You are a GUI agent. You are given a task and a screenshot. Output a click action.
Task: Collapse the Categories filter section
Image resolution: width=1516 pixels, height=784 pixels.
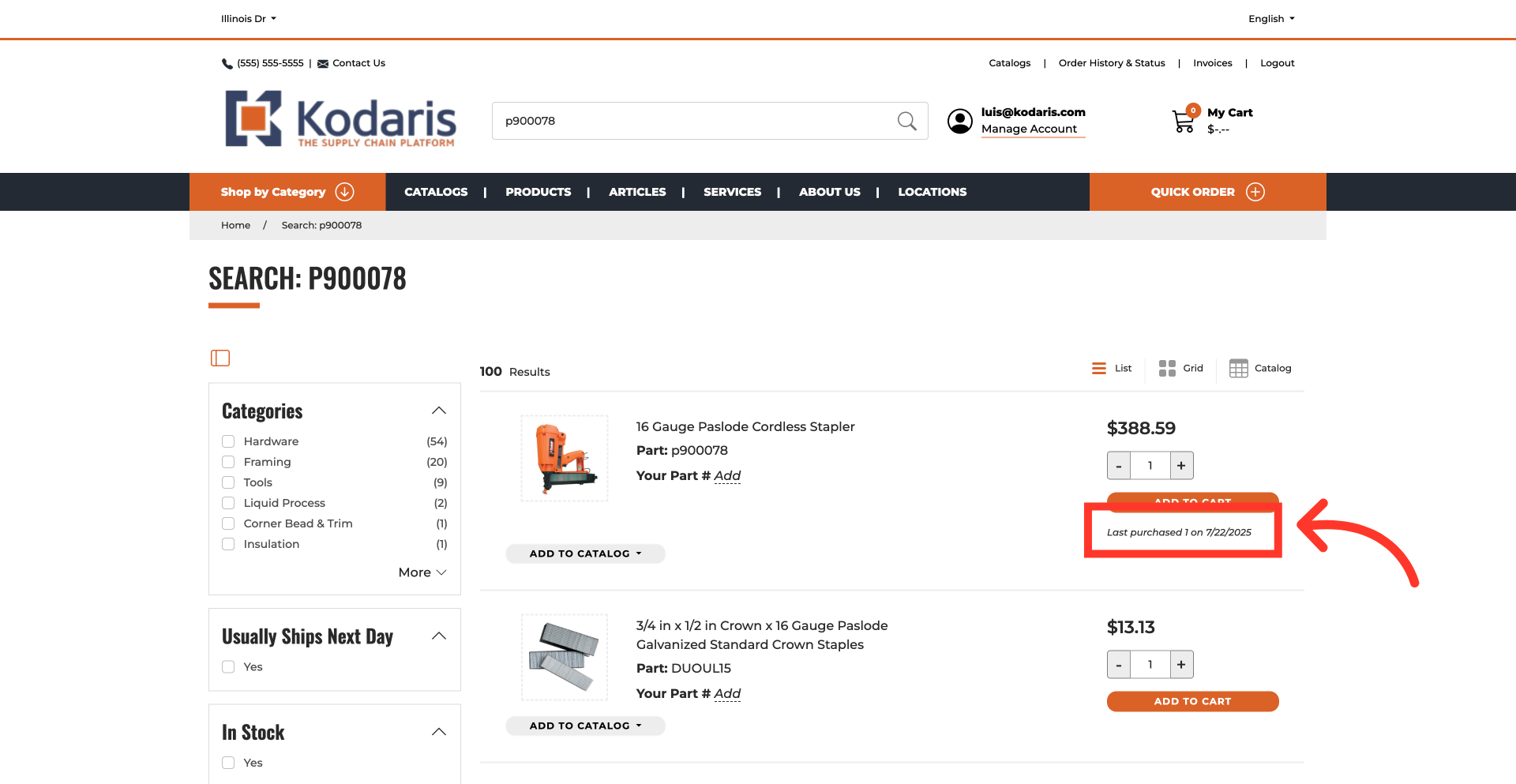tap(439, 411)
